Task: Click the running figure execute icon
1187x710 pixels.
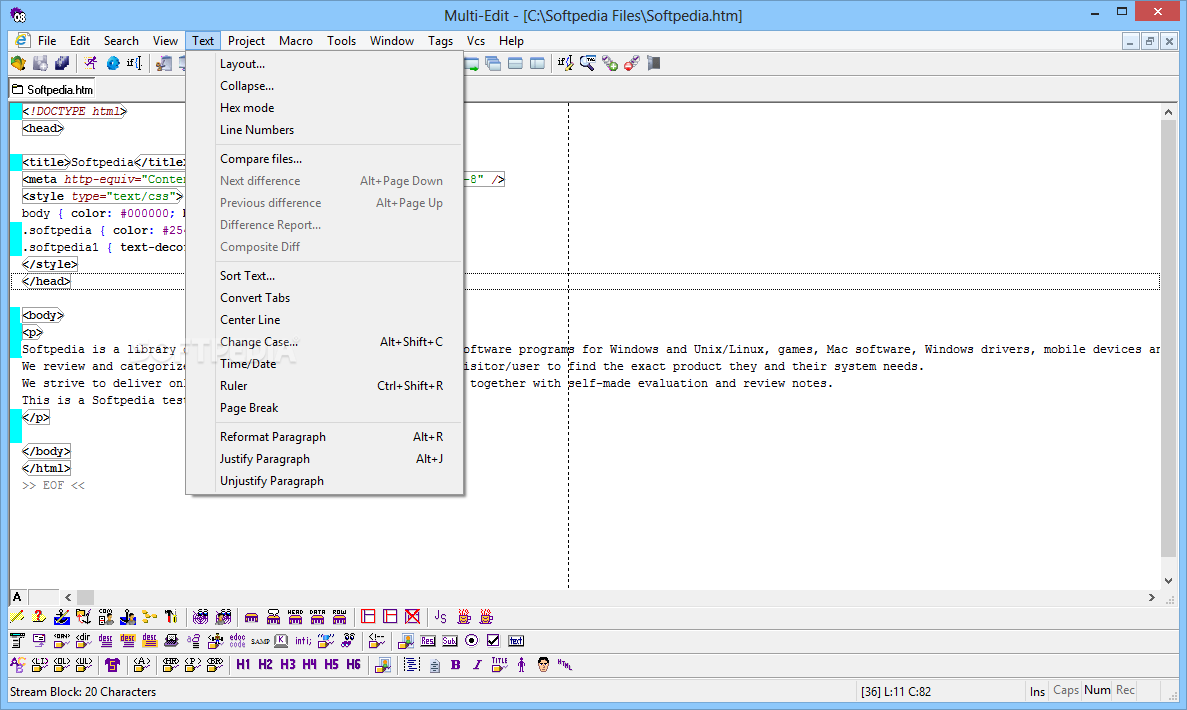Action: click(x=91, y=64)
